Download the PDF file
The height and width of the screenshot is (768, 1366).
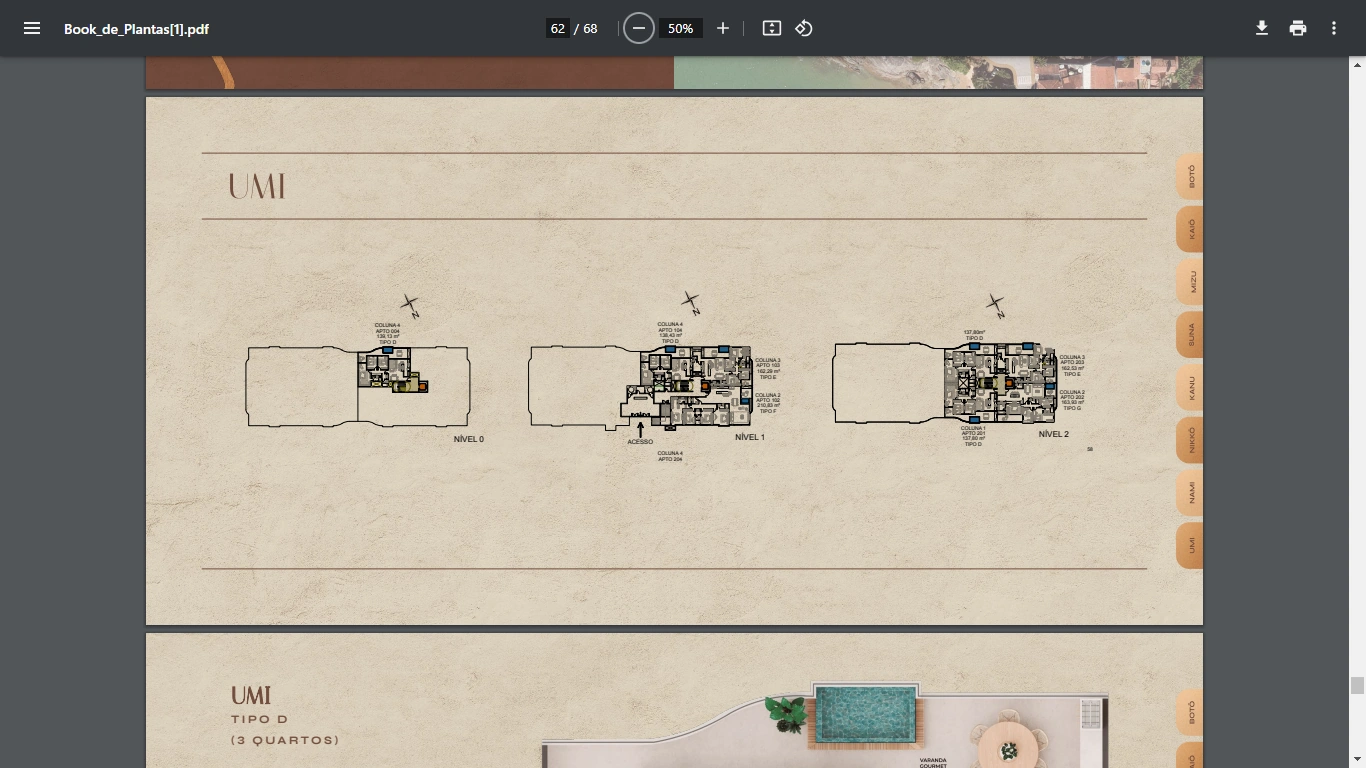1262,28
